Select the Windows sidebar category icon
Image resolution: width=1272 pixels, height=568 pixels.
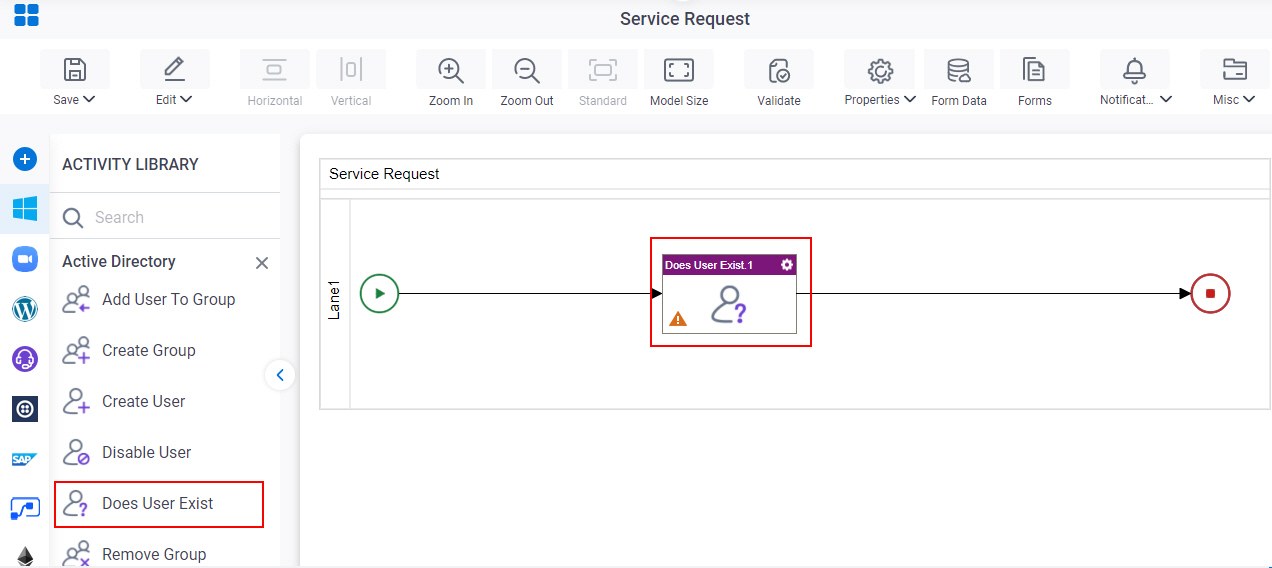(25, 209)
